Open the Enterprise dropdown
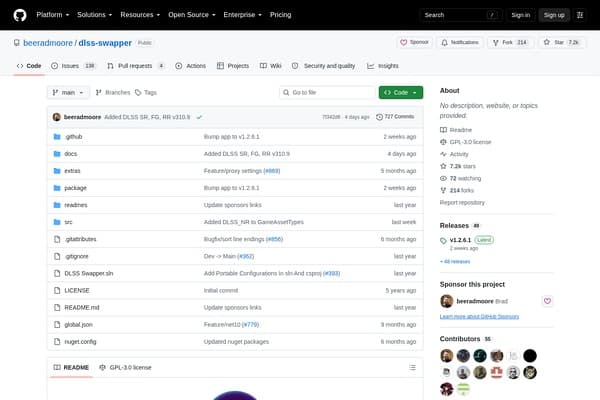 pyautogui.click(x=243, y=15)
